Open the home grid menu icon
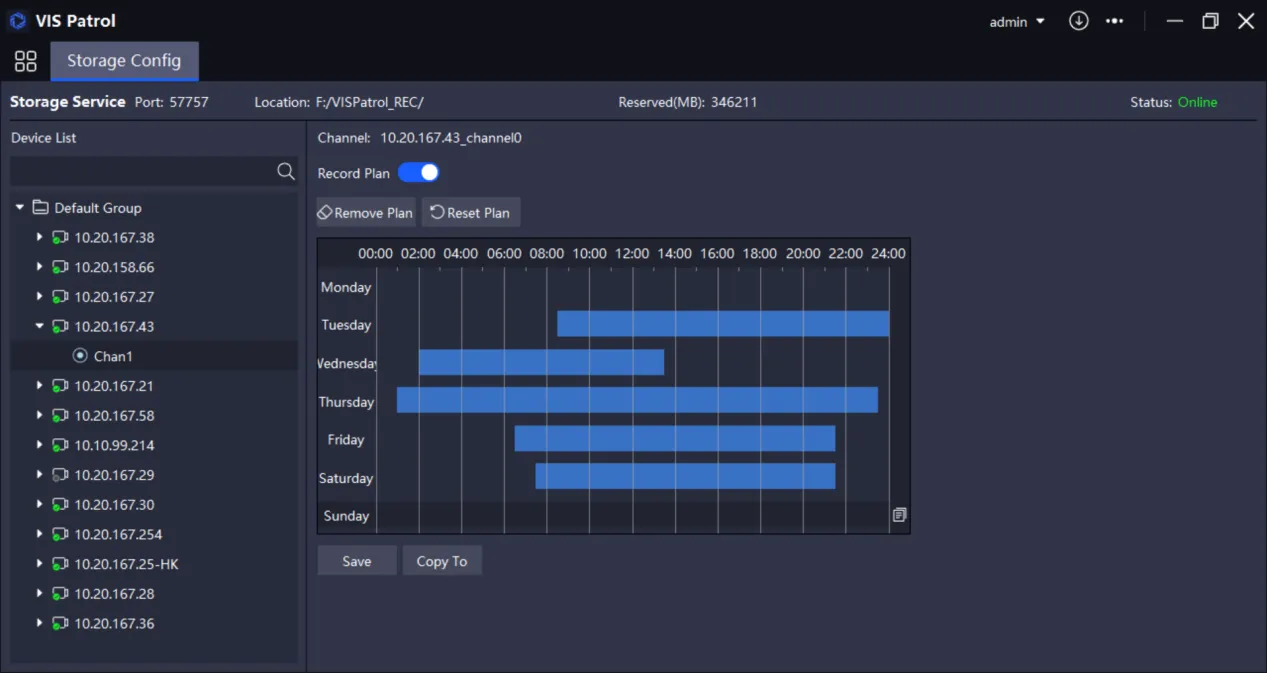Screen dimensions: 1267x673 point(25,61)
